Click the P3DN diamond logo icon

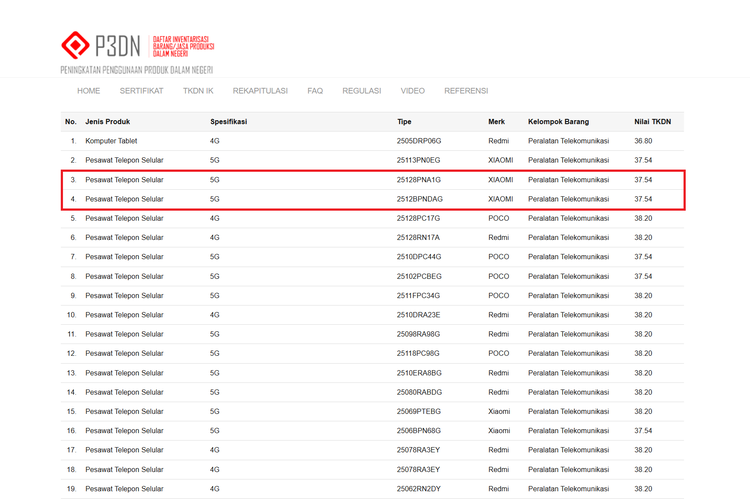tap(75, 45)
